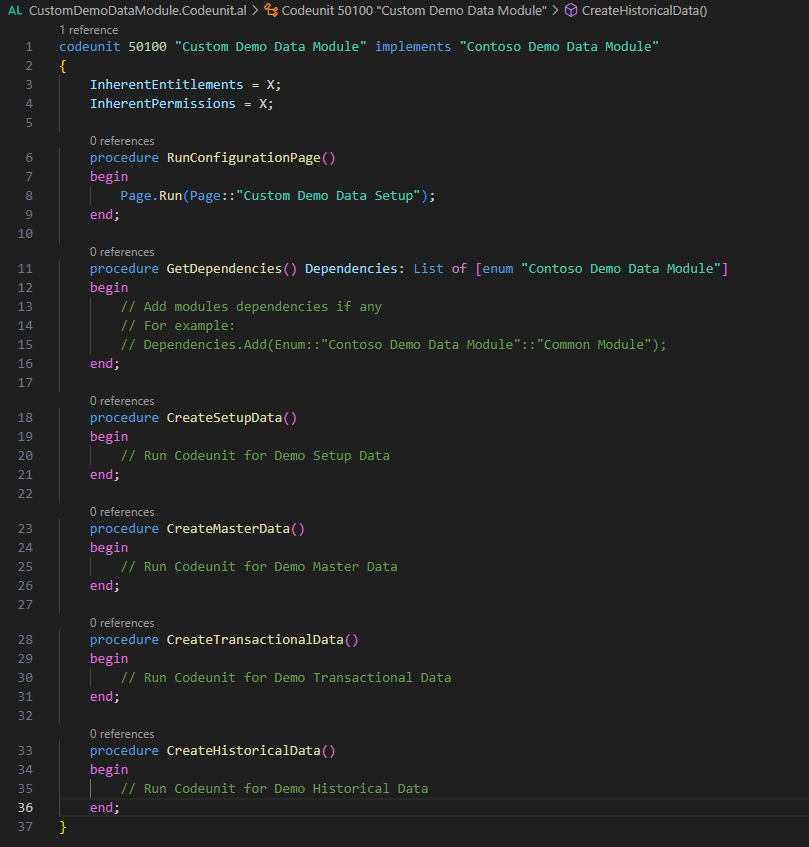Click comment 'Run Codeunit for Demo Setup Data'
This screenshot has width=809, height=847.
coord(255,456)
